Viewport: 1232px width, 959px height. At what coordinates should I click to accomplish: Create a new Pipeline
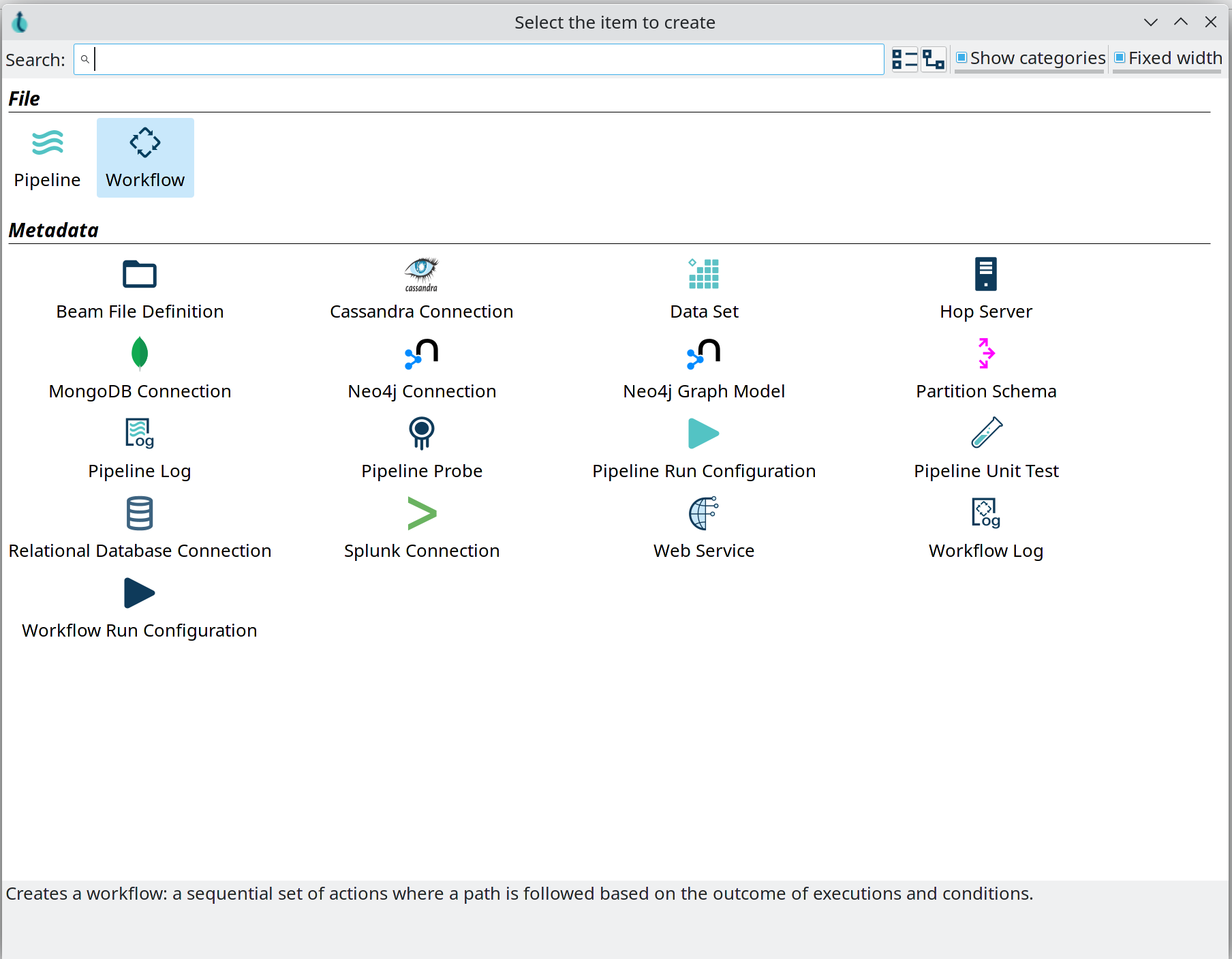click(x=47, y=157)
